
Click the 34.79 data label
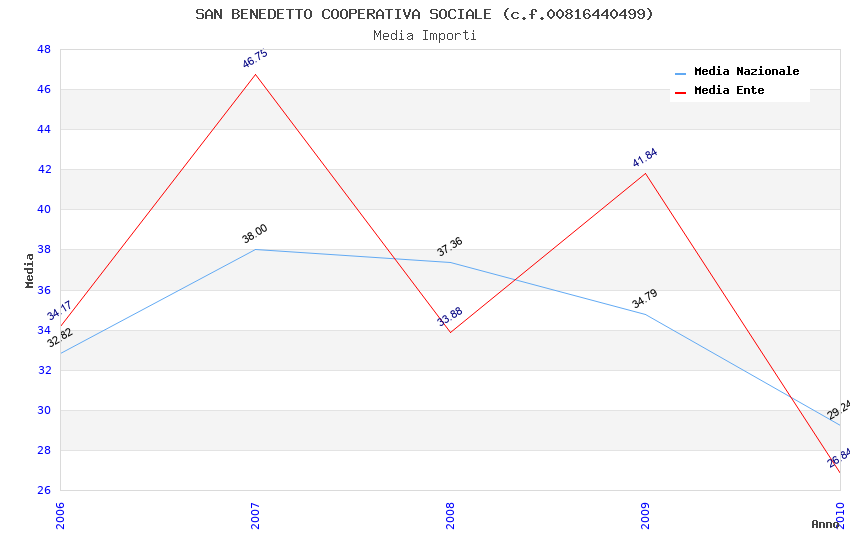tap(645, 299)
